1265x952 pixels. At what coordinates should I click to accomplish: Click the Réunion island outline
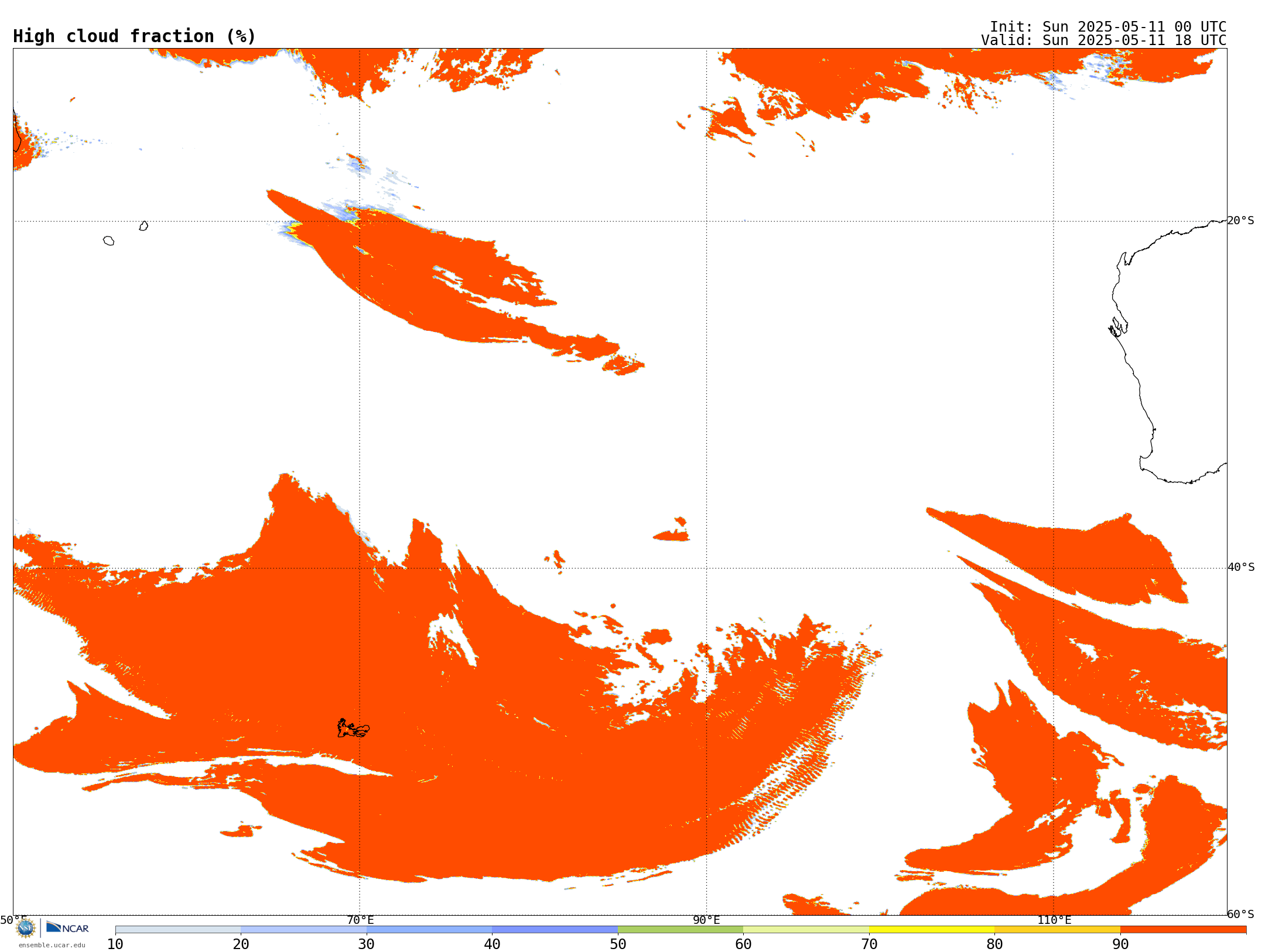[108, 241]
